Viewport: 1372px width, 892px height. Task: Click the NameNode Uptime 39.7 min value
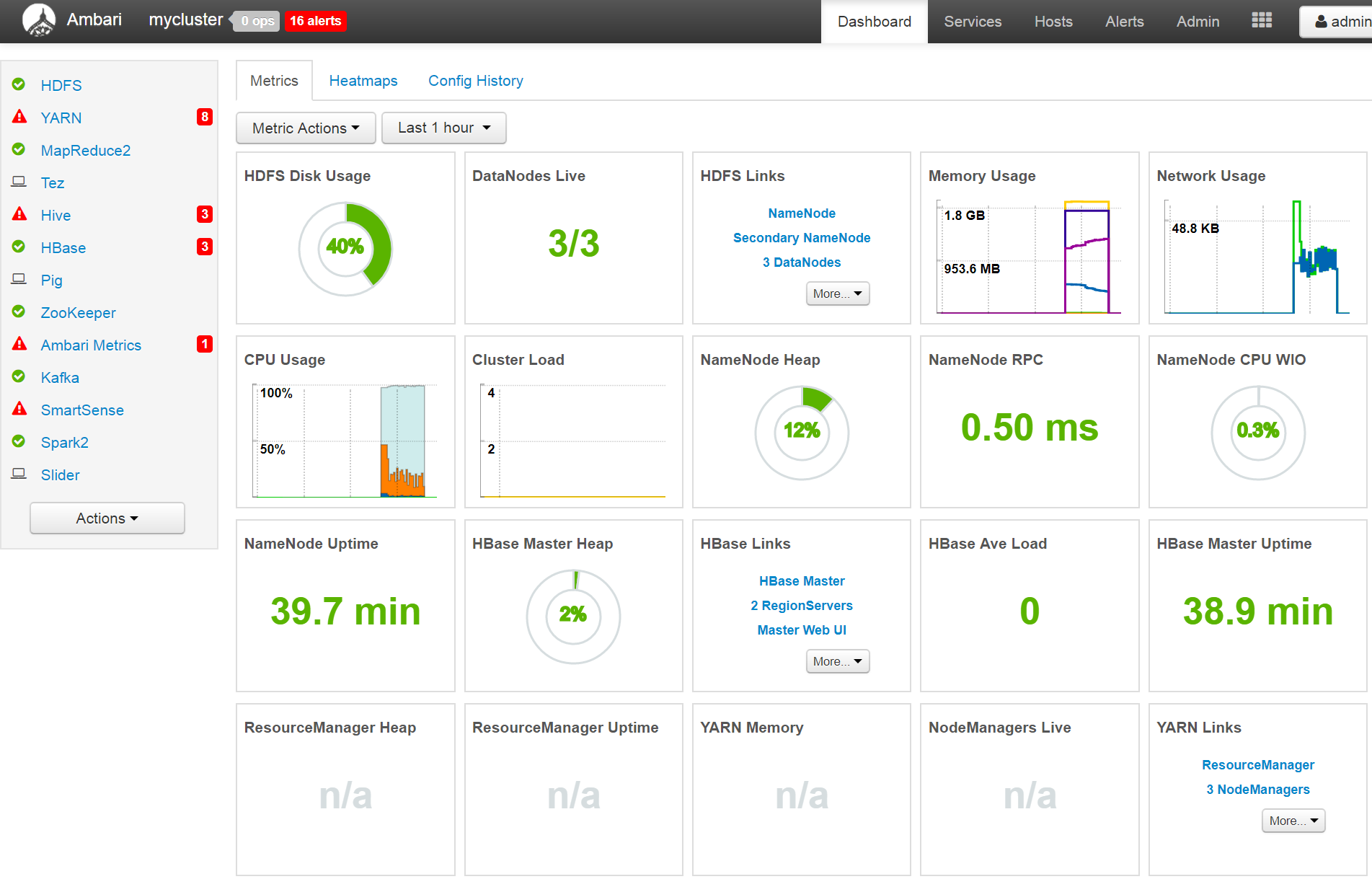coord(345,611)
